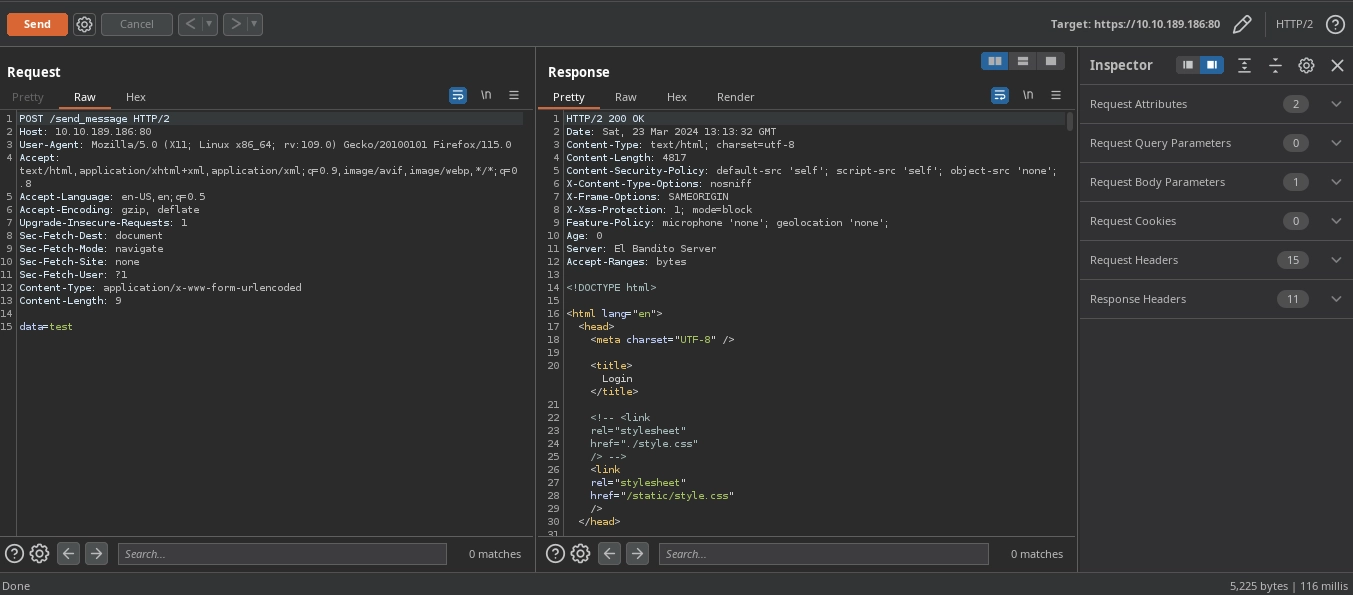
Task: Toggle word wrap in the Request panel
Action: [458, 95]
